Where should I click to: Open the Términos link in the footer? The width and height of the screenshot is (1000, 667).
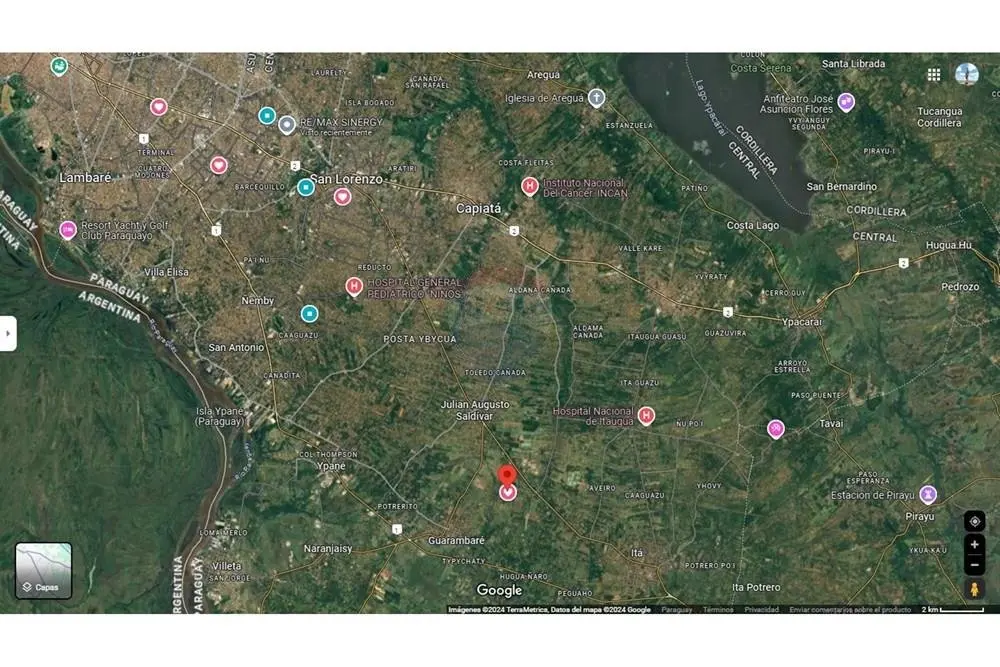pyautogui.click(x=718, y=610)
